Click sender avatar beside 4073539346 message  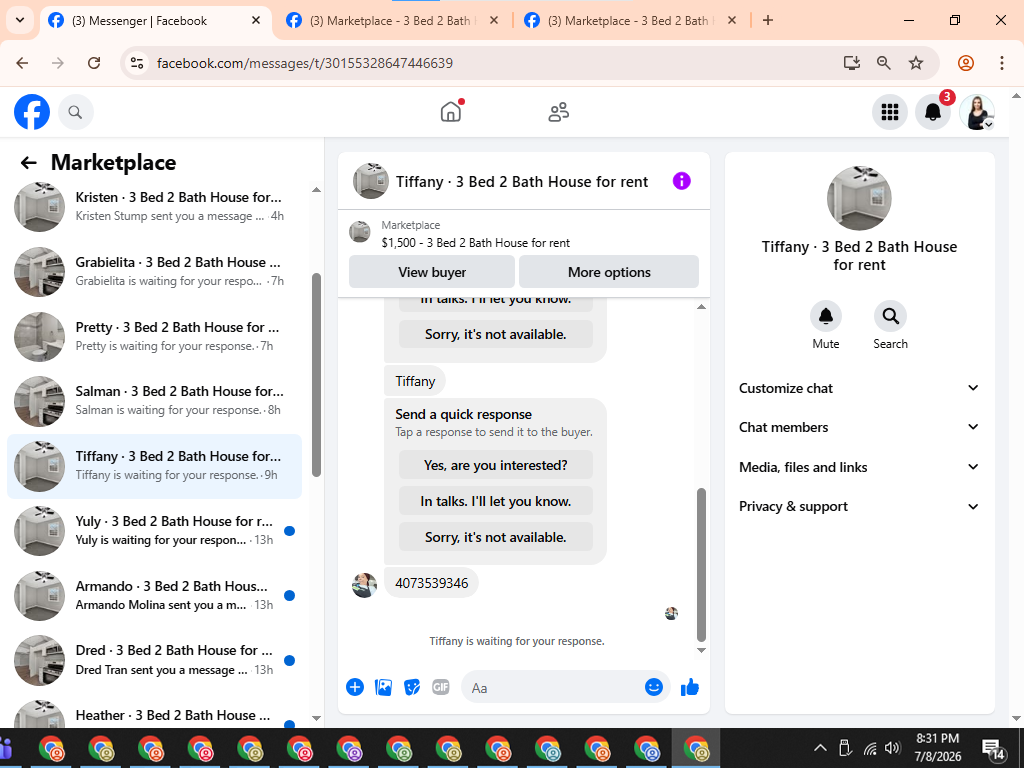tap(364, 585)
